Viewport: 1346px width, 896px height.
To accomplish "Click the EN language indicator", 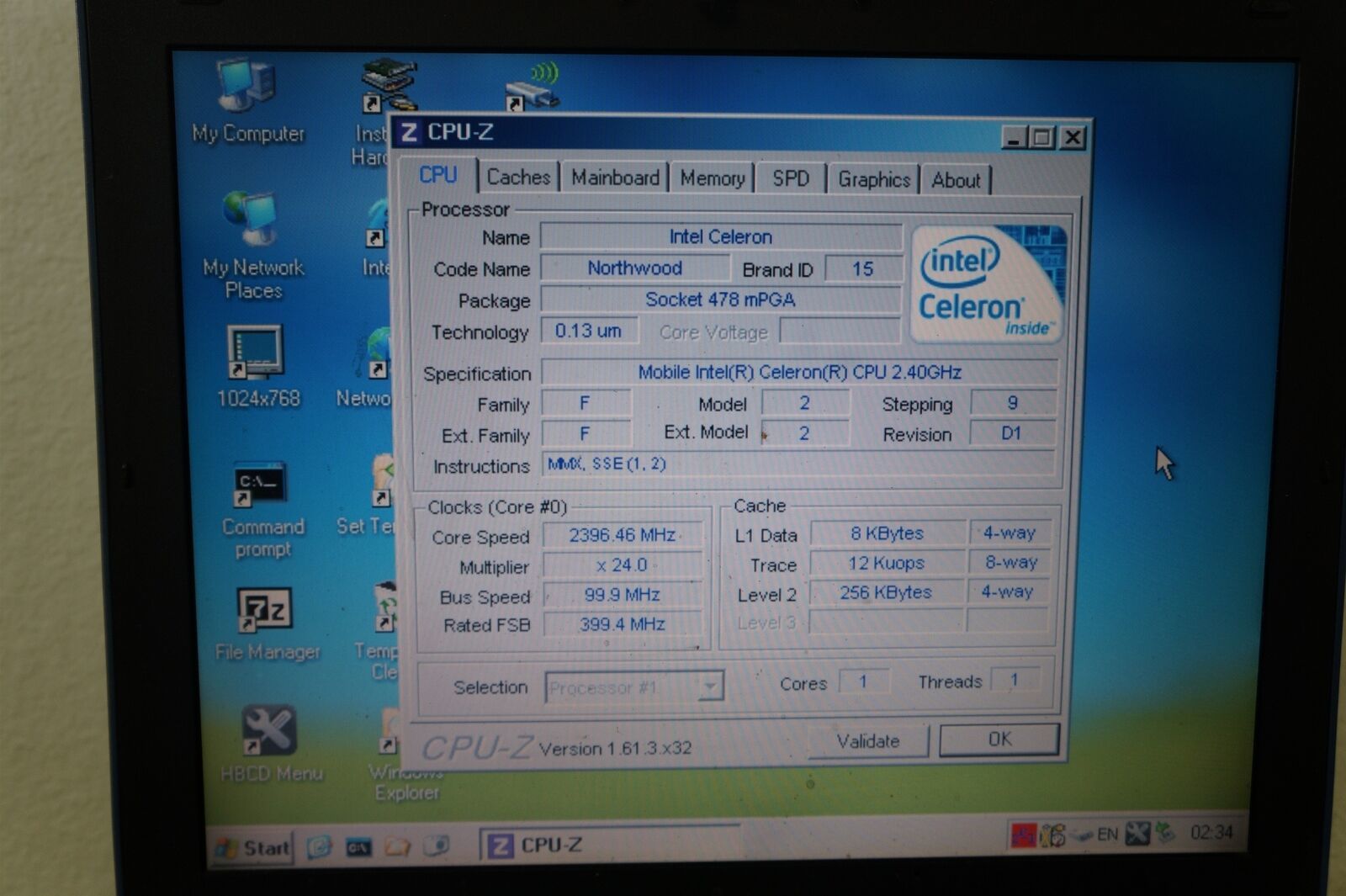I will [1107, 835].
